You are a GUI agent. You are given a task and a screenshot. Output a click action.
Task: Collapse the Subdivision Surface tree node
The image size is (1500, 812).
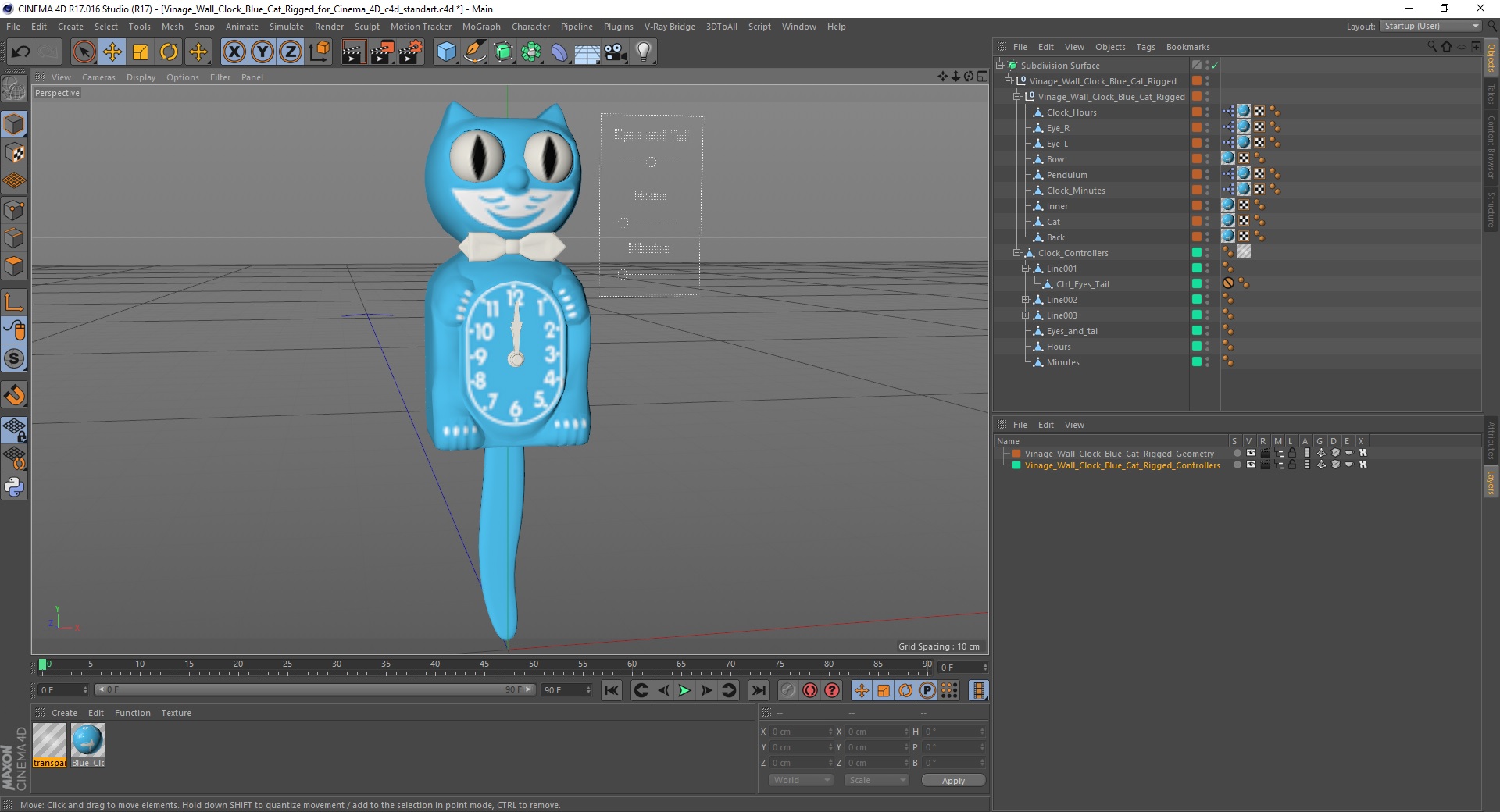pos(999,66)
